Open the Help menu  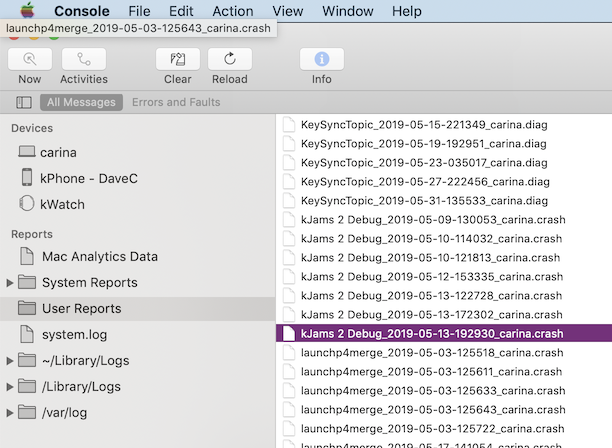(406, 11)
